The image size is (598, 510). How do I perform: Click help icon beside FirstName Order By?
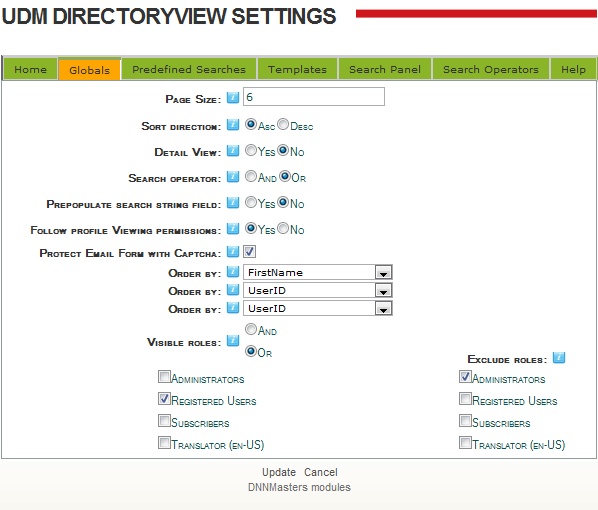click(233, 272)
